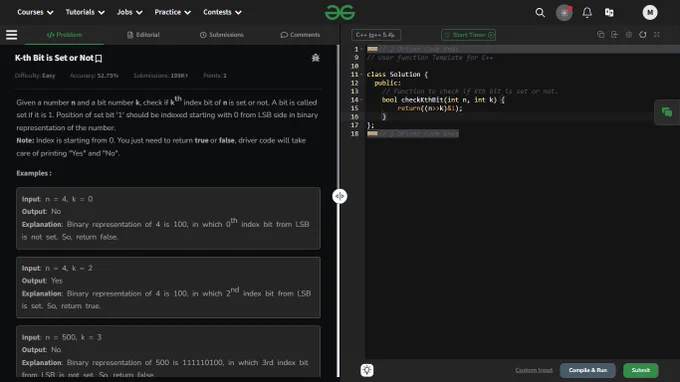Toggle the light/dark theme button in header
This screenshot has width=680, height=382.
point(564,13)
